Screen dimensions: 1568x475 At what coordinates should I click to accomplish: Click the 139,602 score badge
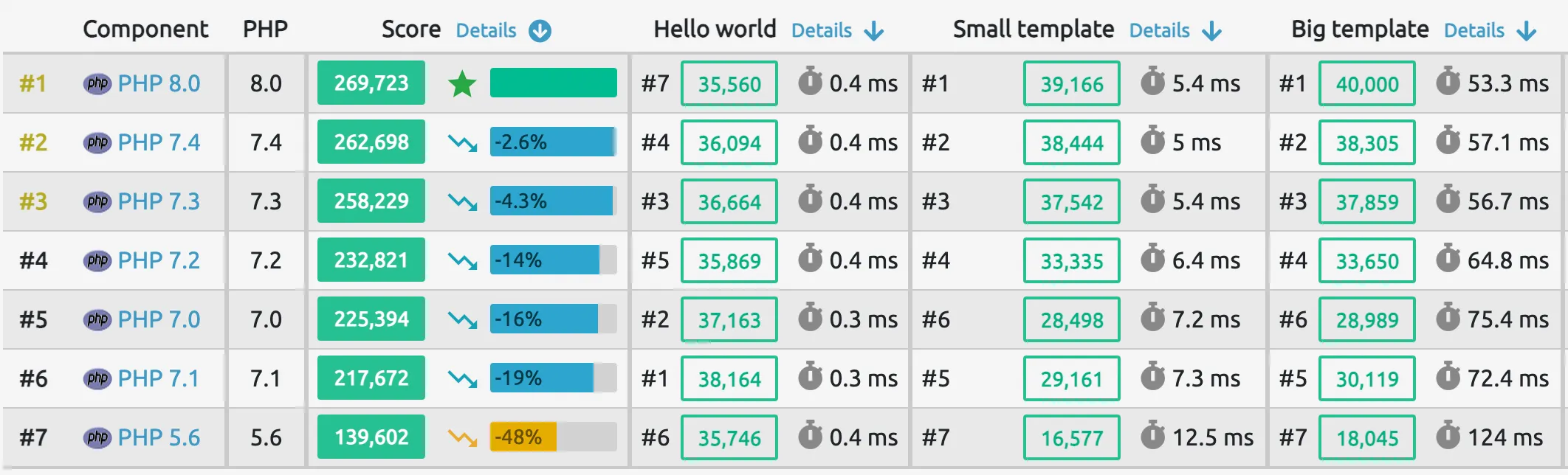371,437
